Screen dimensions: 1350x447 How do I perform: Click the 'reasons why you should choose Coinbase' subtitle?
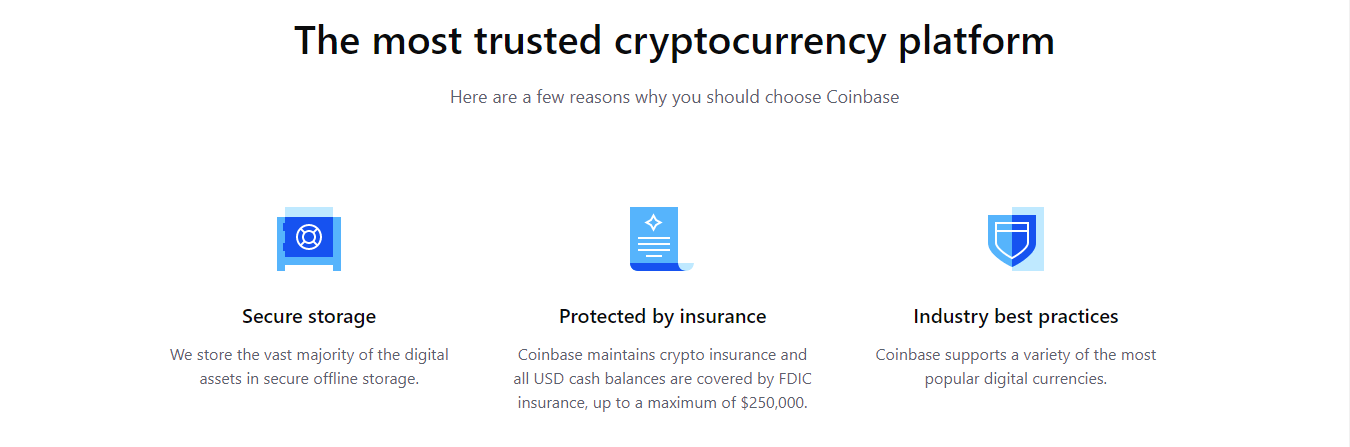(x=674, y=98)
